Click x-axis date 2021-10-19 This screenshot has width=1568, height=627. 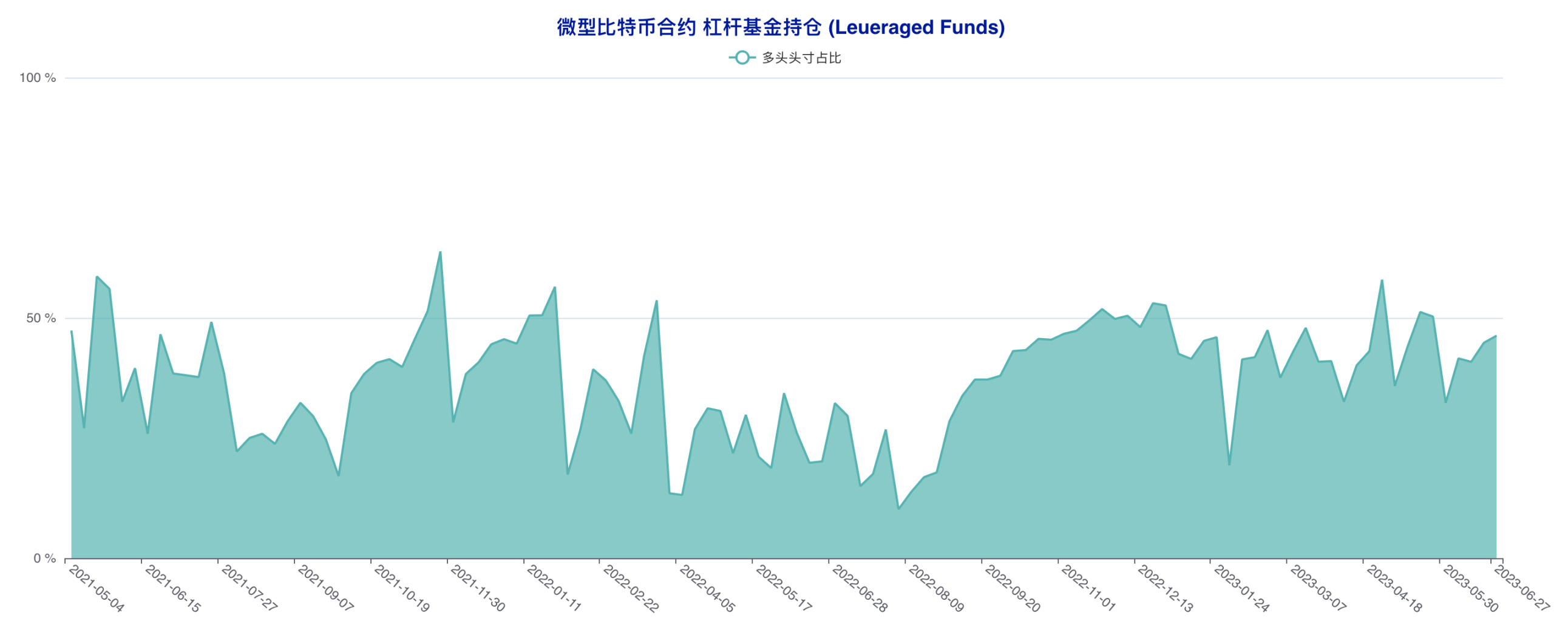[x=402, y=589]
